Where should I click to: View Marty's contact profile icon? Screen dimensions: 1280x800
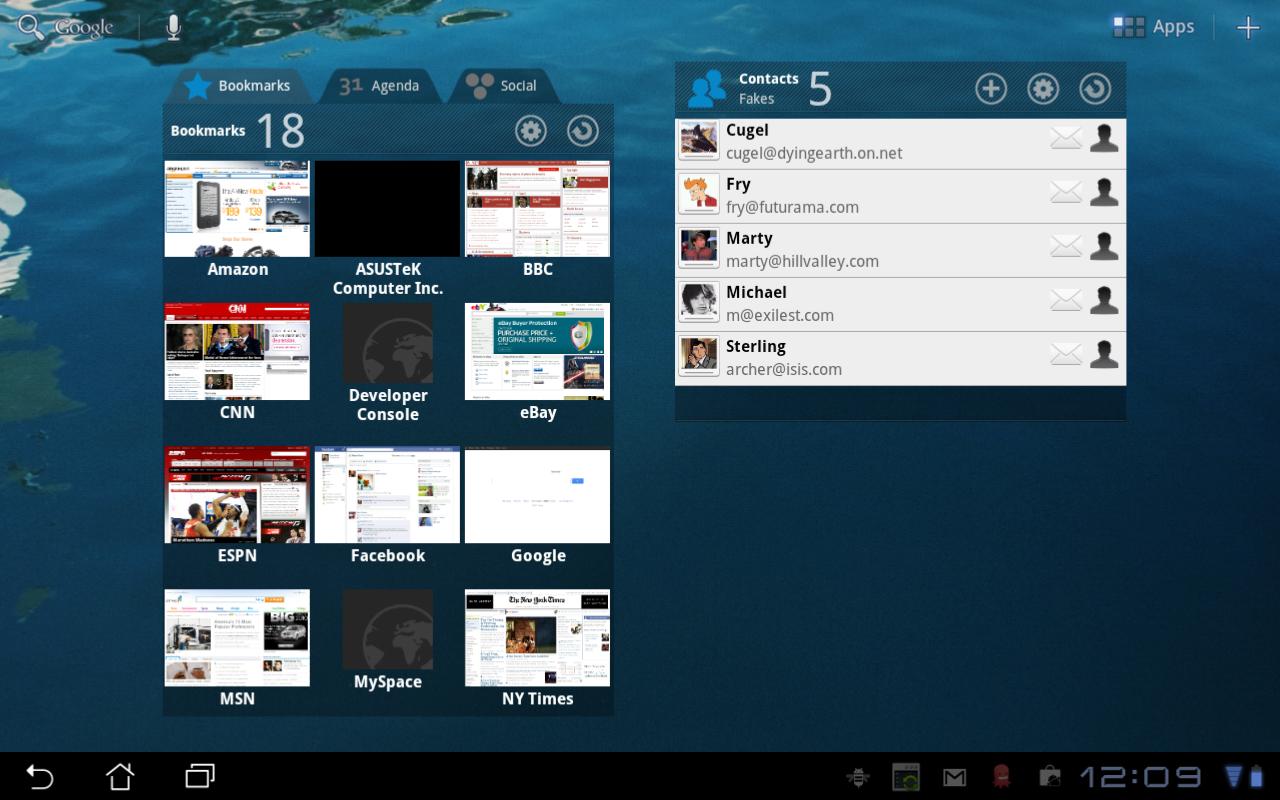(1104, 246)
